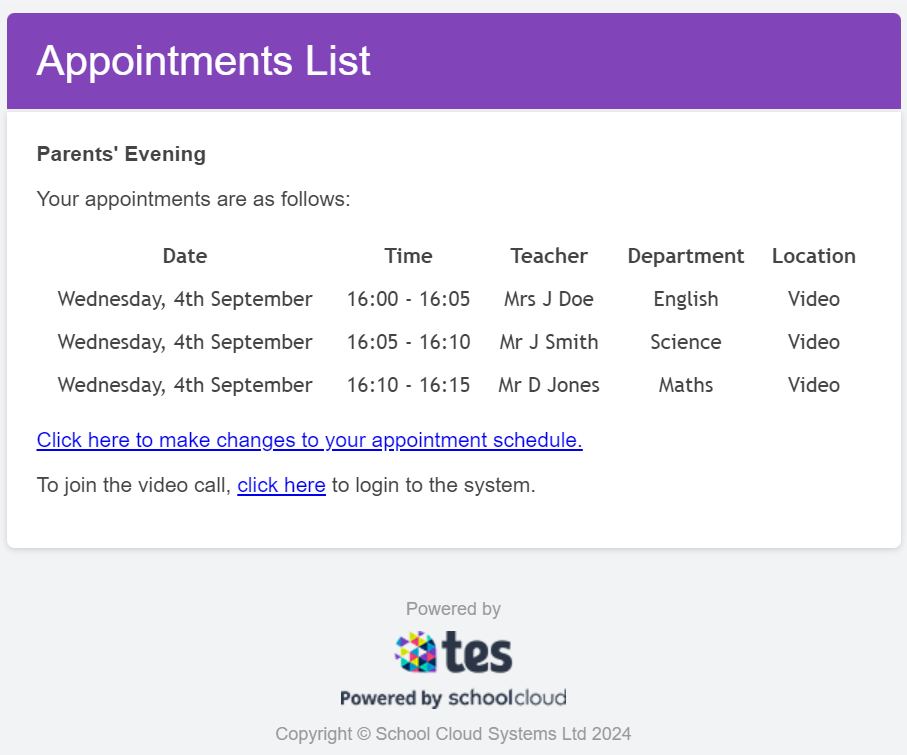Follow the 'click here' video call login link

point(282,485)
